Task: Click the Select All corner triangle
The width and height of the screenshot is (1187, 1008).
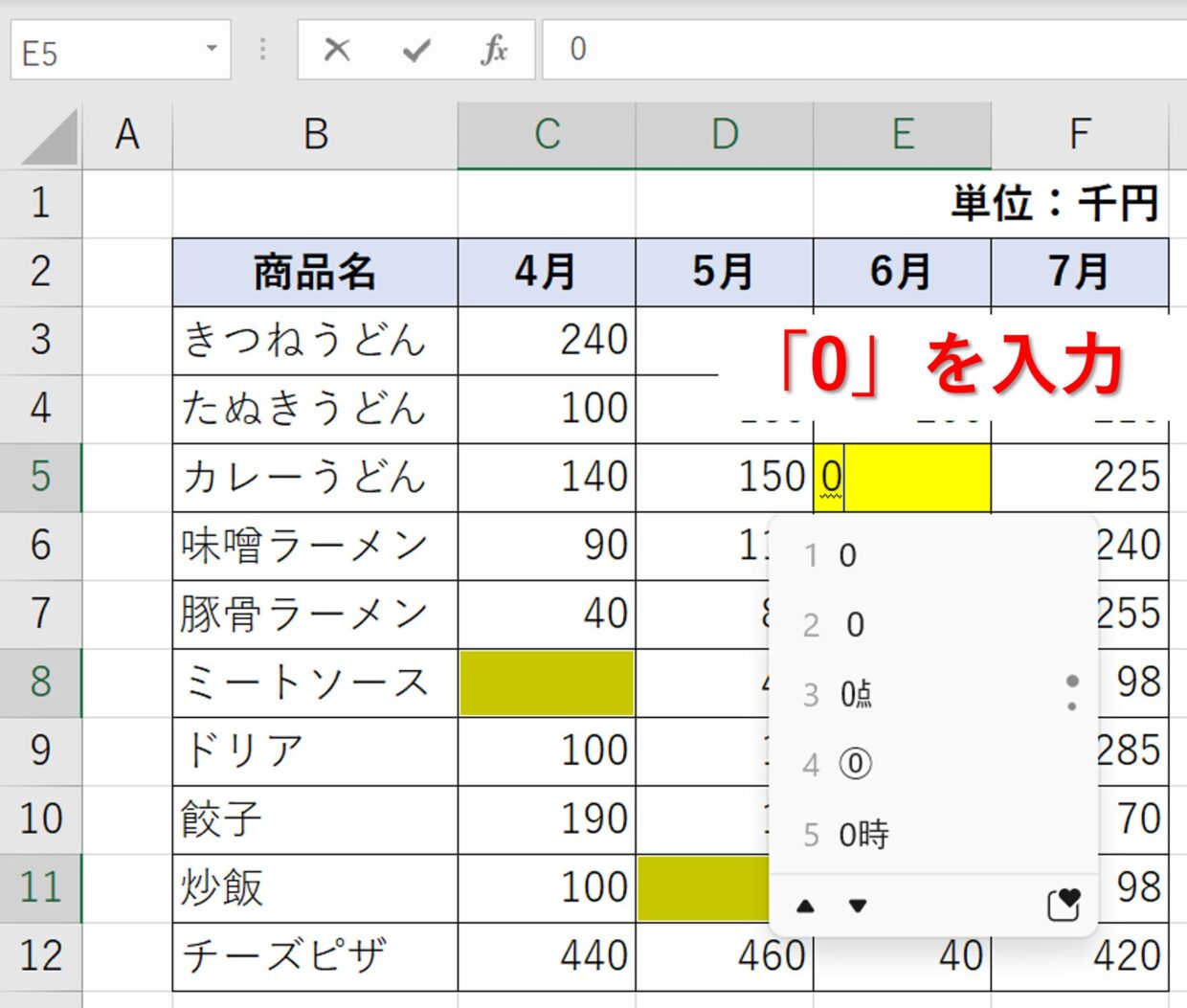Action: pos(50,137)
